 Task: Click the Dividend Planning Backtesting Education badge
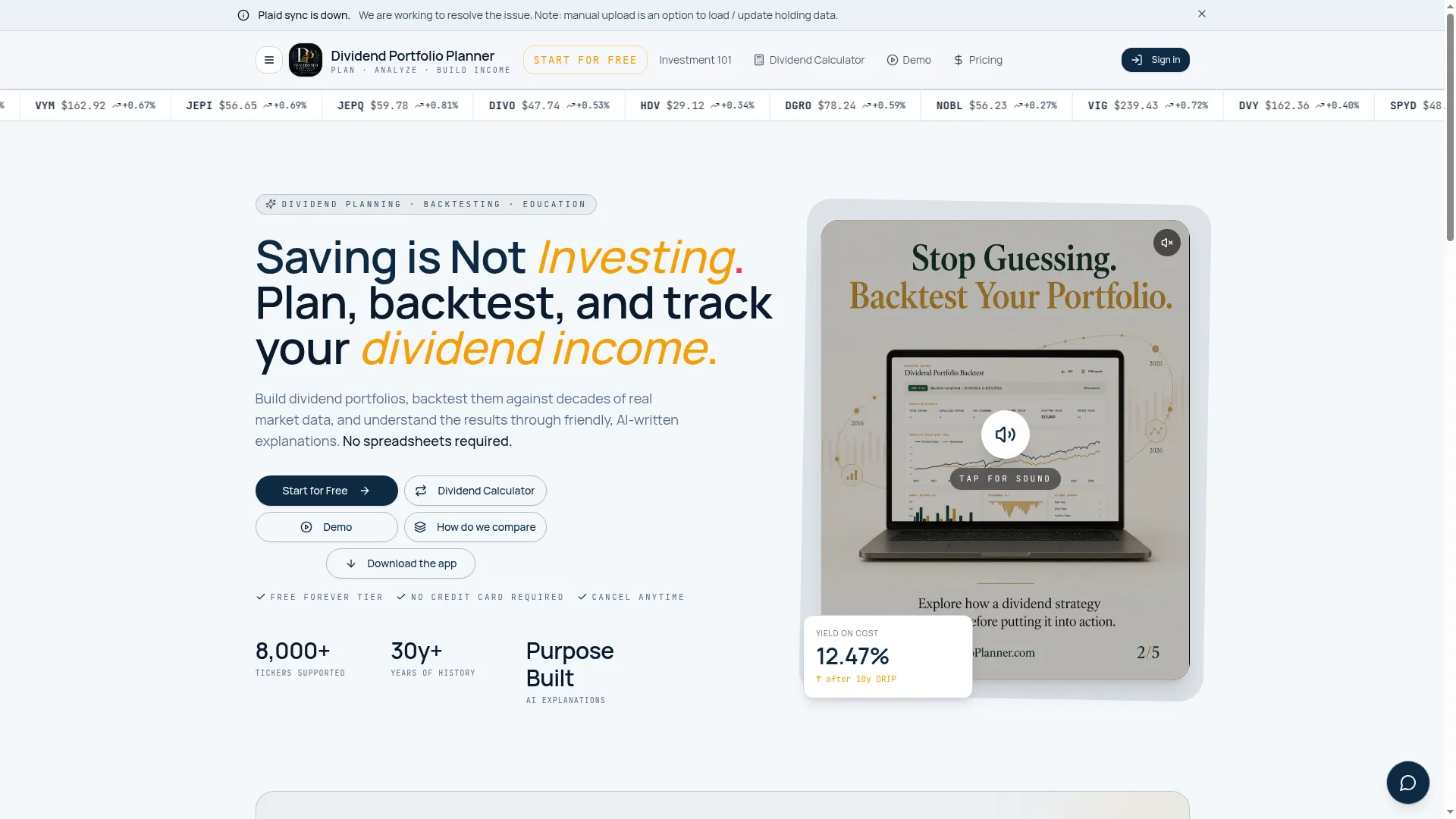point(425,205)
